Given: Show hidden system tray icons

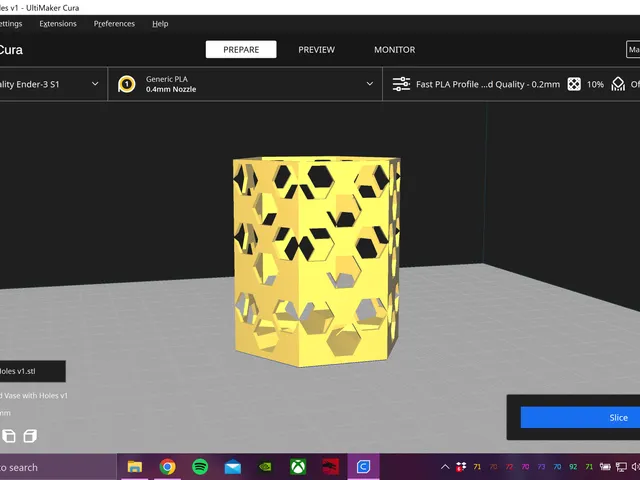Looking at the screenshot, I should pos(445,467).
